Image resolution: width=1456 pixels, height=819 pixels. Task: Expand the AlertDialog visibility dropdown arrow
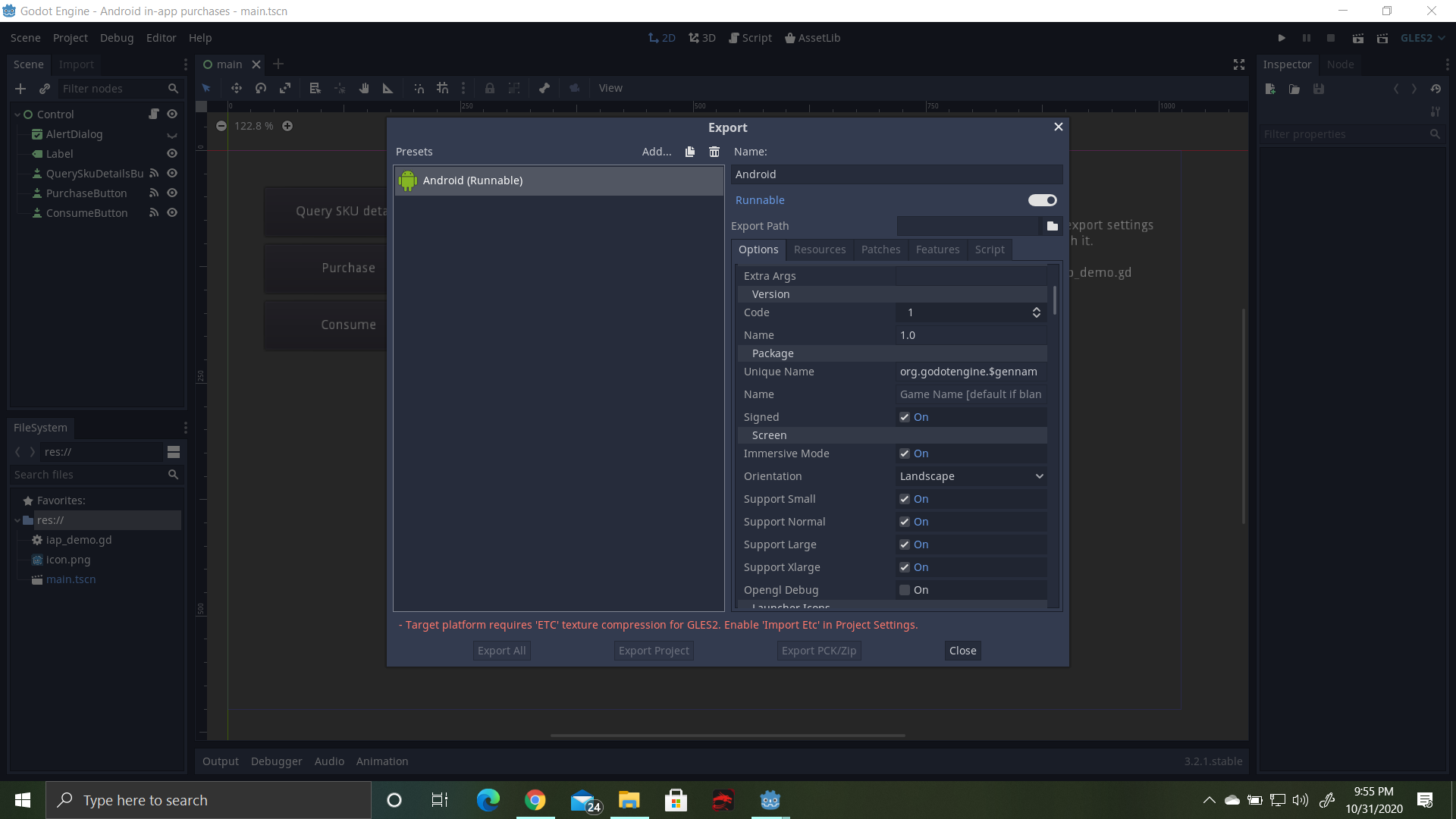[172, 135]
